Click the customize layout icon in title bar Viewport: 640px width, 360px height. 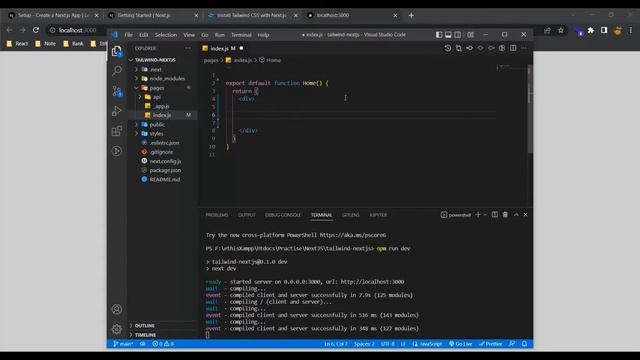click(471, 35)
